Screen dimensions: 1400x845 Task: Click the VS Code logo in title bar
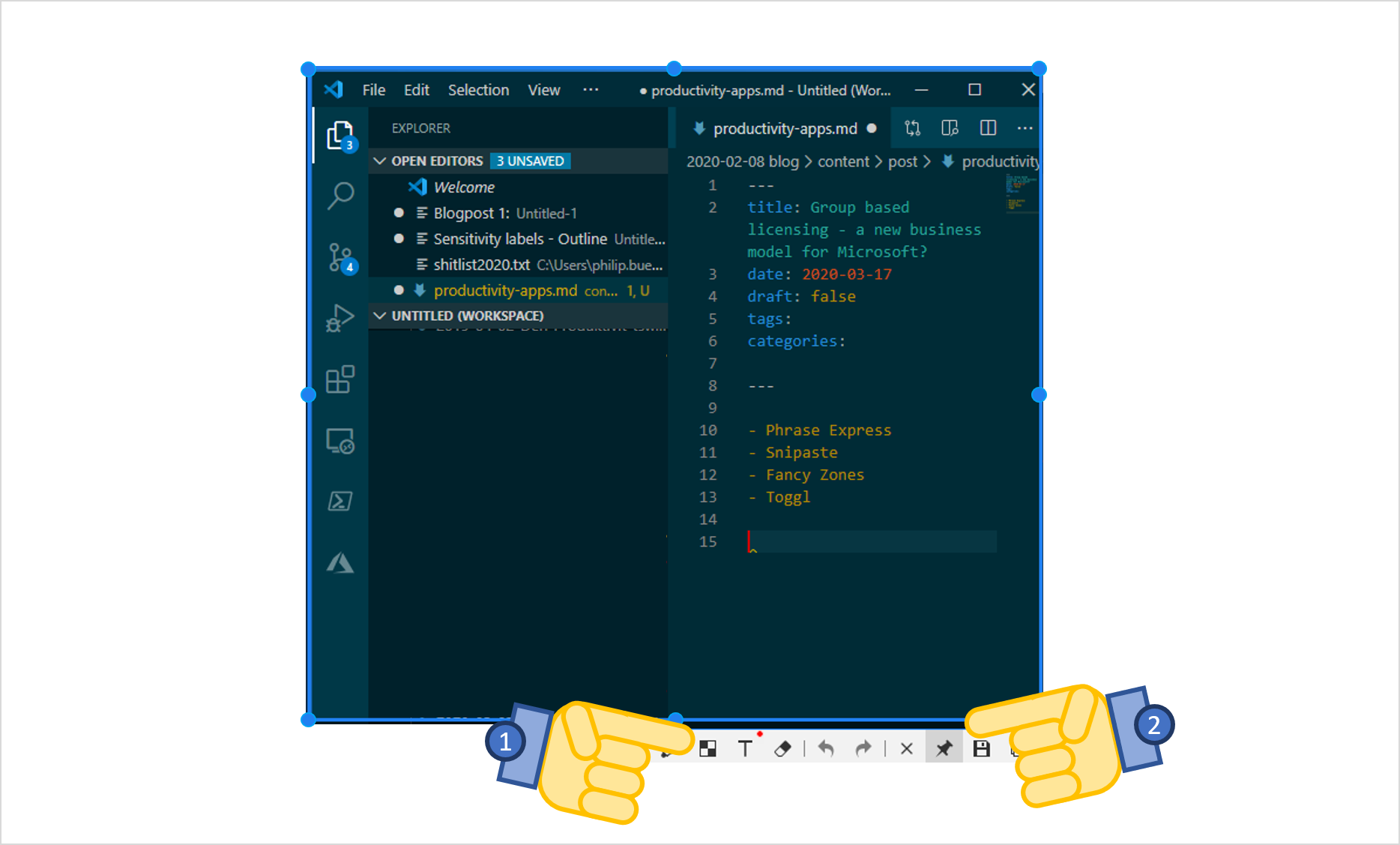[x=334, y=90]
